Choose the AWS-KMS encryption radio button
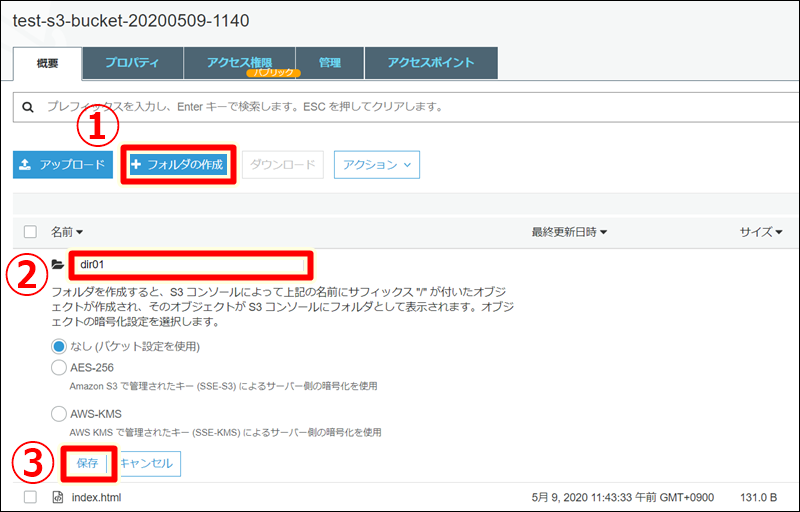 pyautogui.click(x=59, y=414)
